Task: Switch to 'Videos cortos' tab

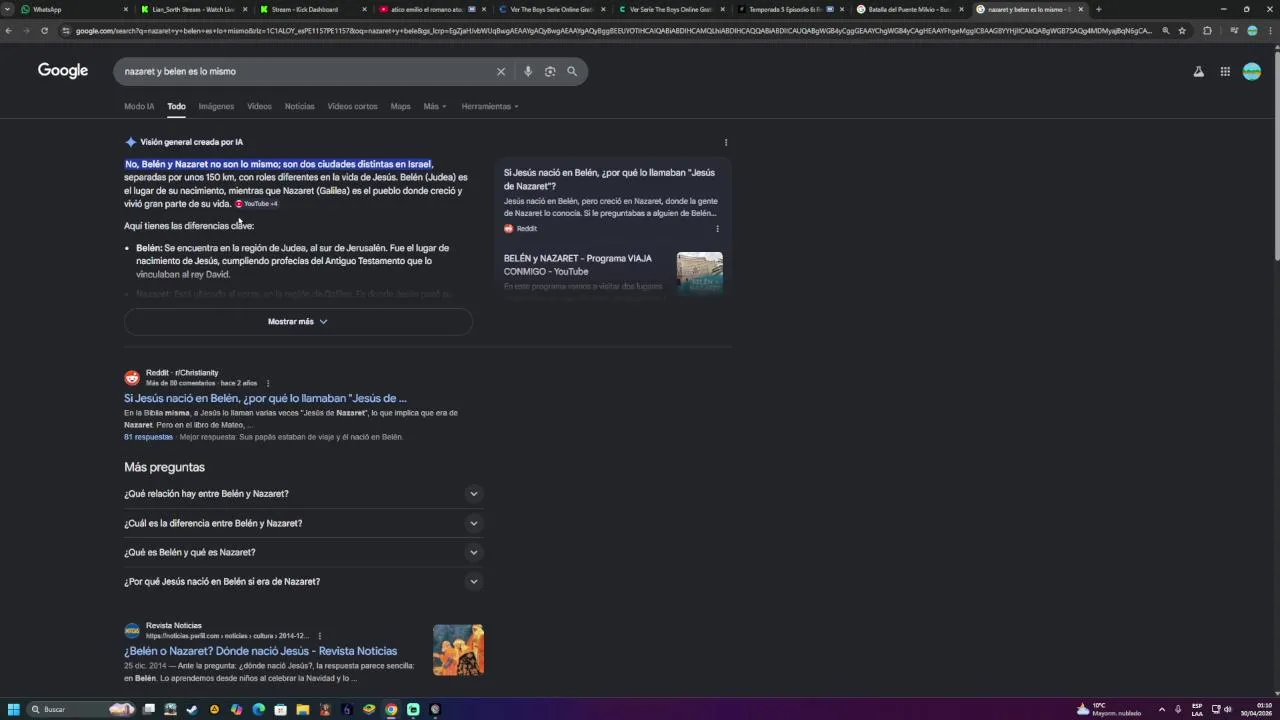Action: (352, 106)
